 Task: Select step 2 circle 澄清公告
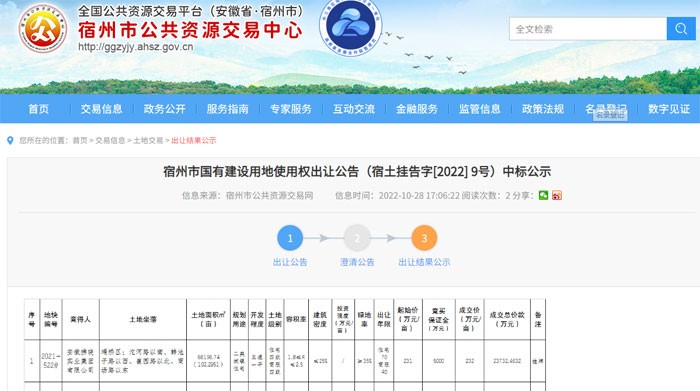(357, 238)
